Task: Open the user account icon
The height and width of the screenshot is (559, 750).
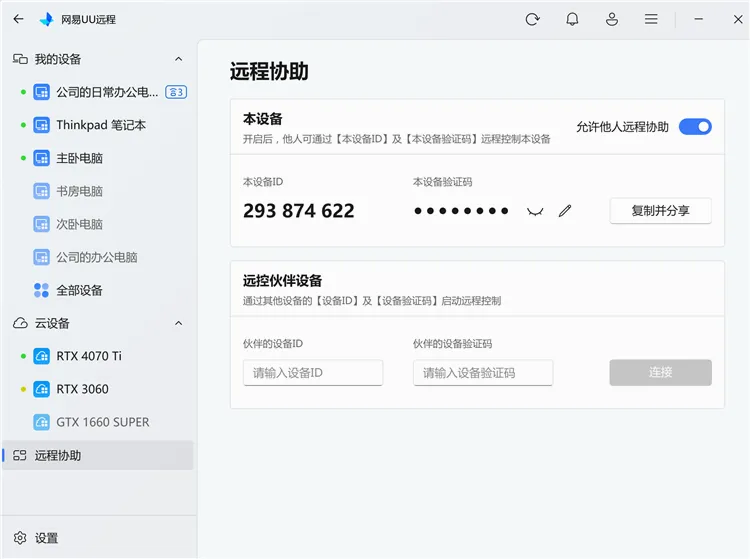Action: pyautogui.click(x=612, y=19)
